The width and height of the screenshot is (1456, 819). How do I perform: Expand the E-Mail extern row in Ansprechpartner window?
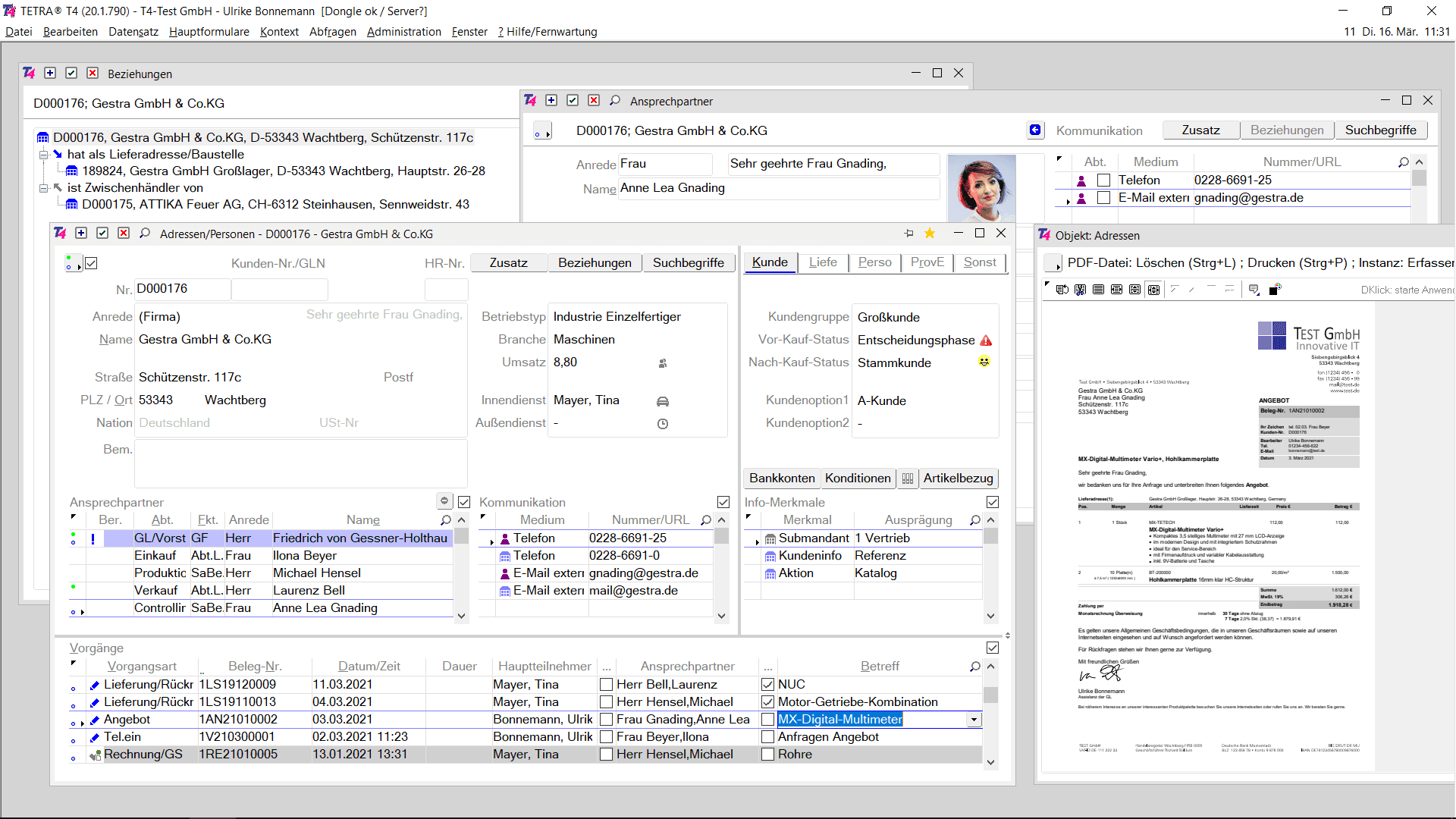1068,201
